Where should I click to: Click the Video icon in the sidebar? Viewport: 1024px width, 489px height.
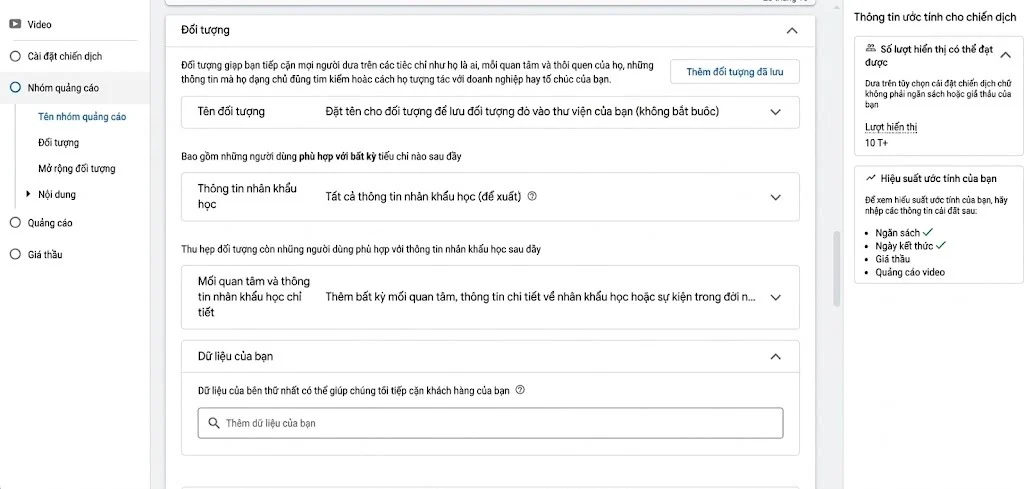click(15, 25)
